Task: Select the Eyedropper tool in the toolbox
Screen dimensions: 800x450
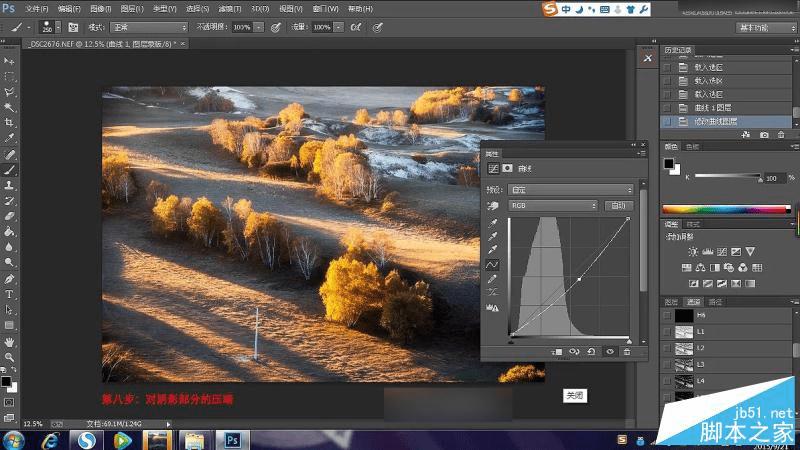Action: [9, 138]
